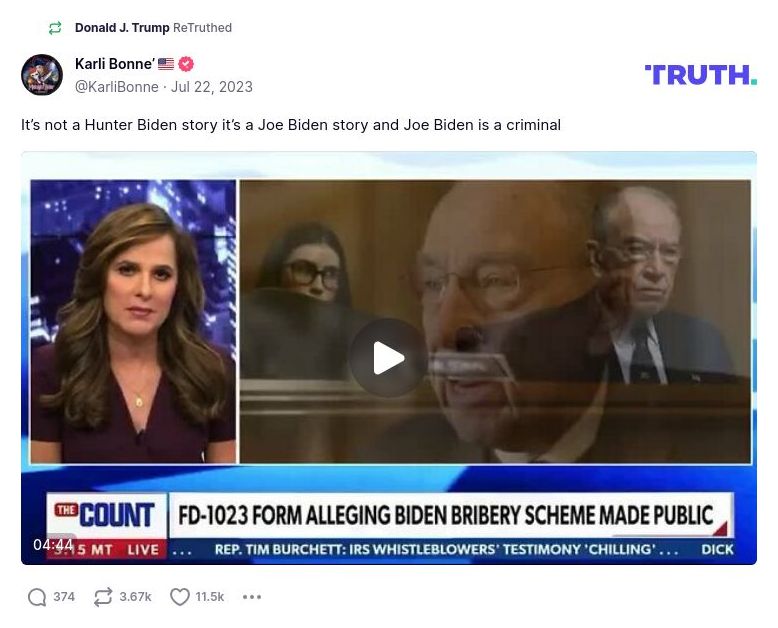
Task: Click the 11.5k likes count
Action: click(209, 597)
